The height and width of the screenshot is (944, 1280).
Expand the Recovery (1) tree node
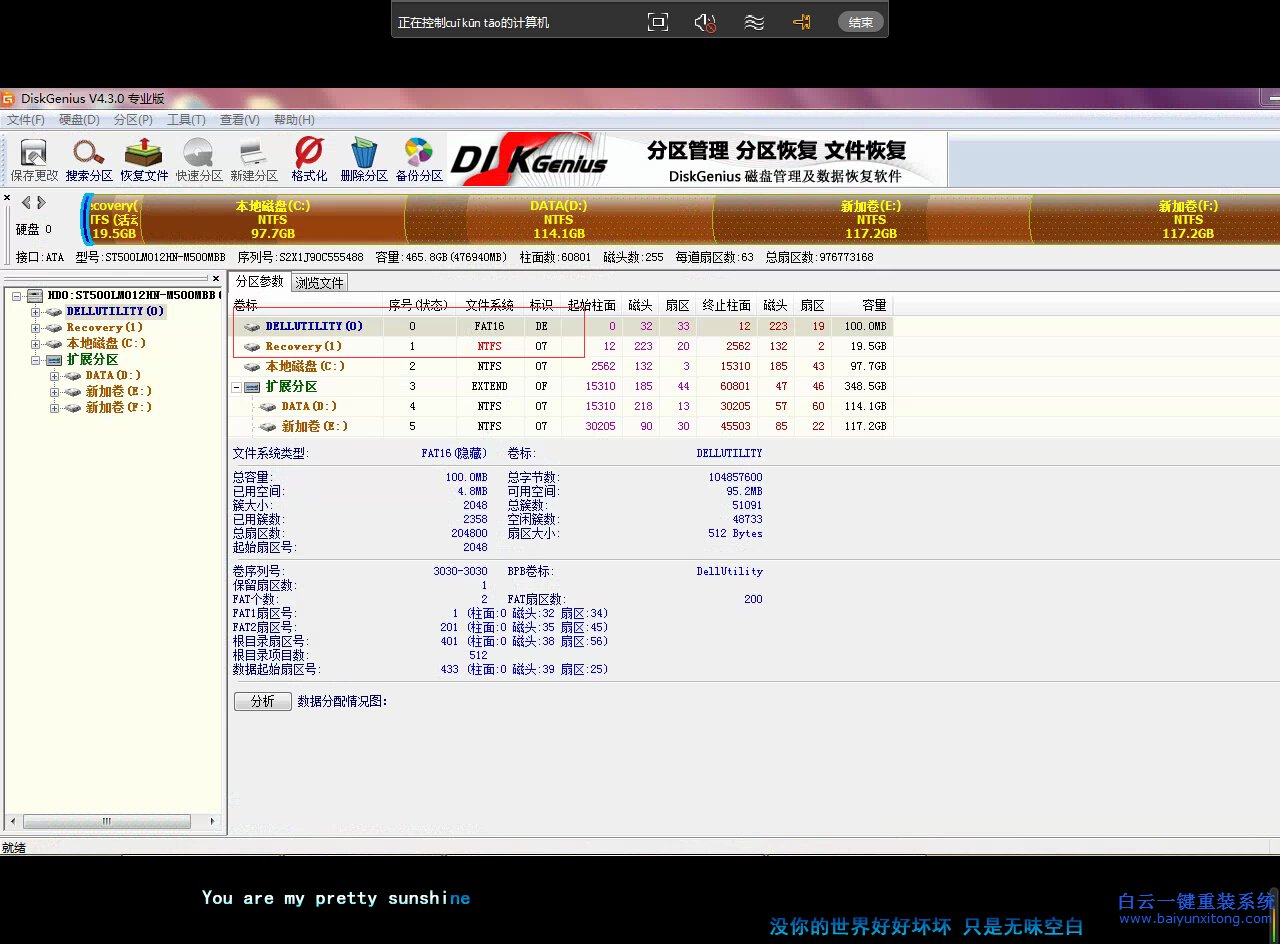[x=34, y=327]
